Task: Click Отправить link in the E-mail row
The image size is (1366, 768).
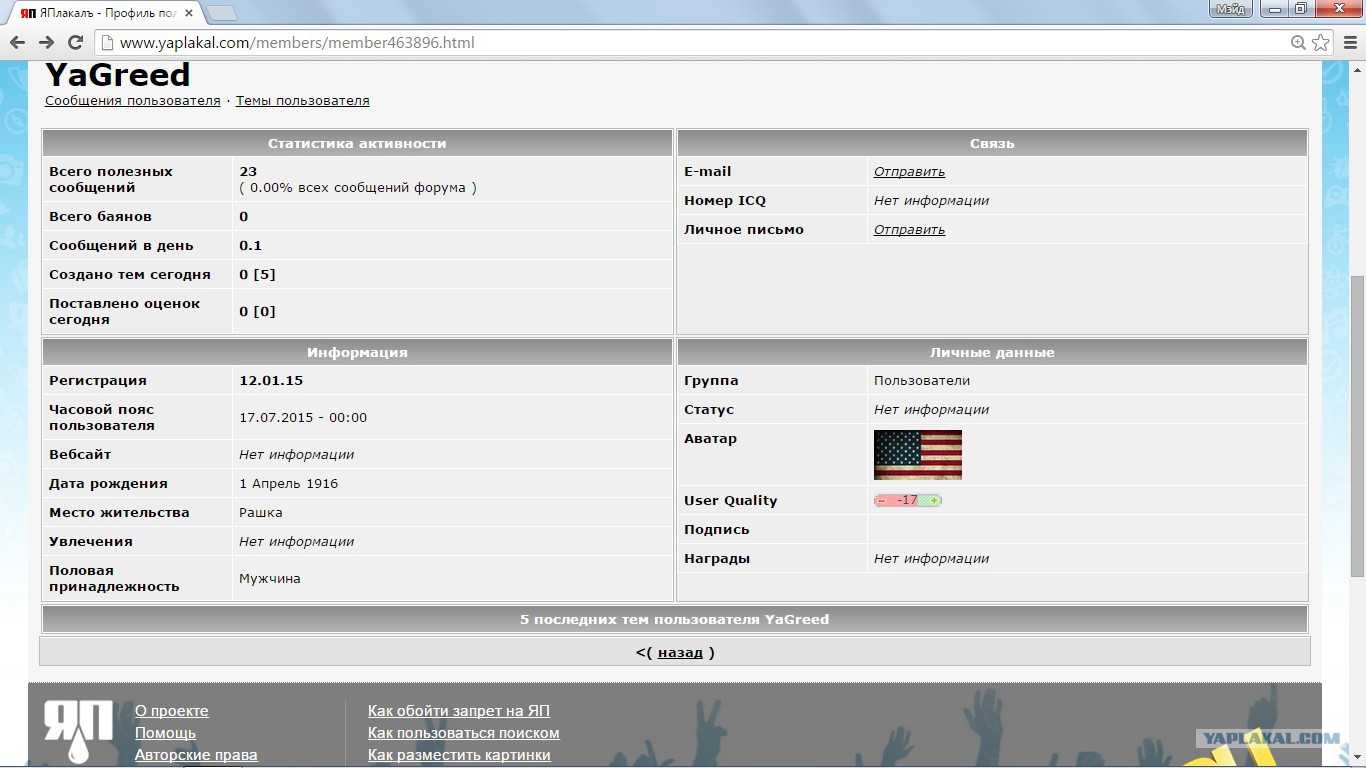Action: click(x=909, y=171)
